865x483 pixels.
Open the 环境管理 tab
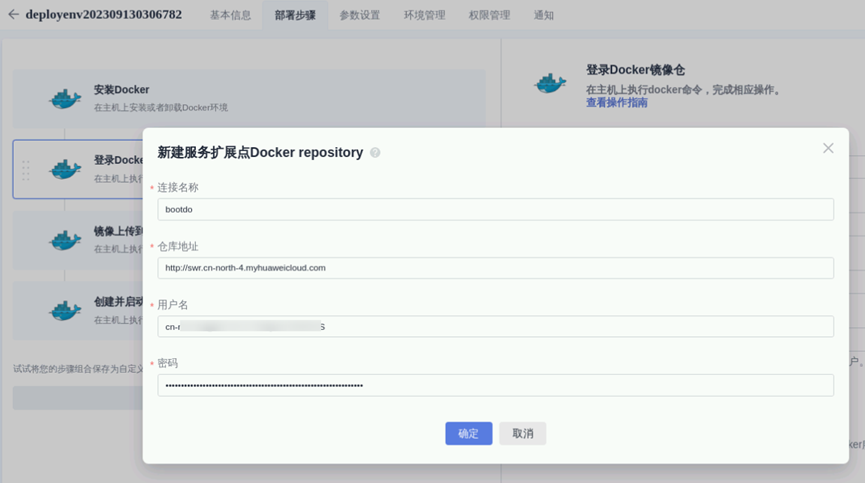424,15
